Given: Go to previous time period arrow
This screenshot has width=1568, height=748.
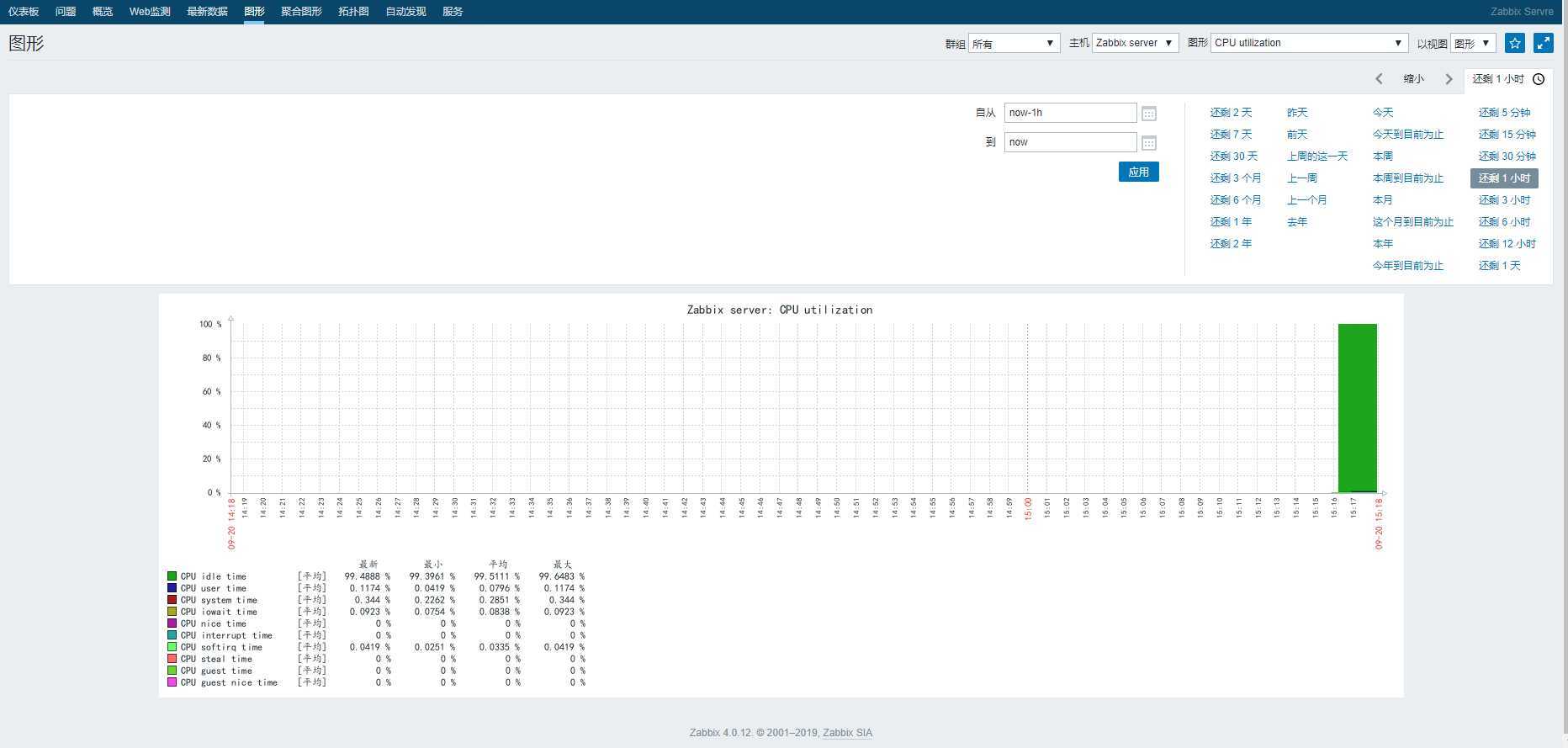Looking at the screenshot, I should 1379,79.
